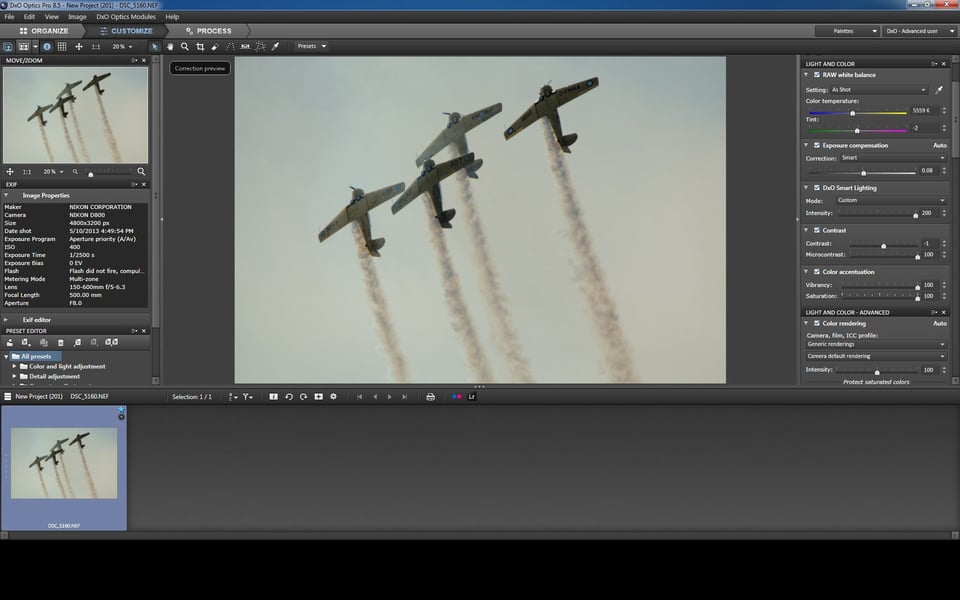Toggle single image display mode
Image resolution: width=960 pixels, height=600 pixels.
pos(8,47)
